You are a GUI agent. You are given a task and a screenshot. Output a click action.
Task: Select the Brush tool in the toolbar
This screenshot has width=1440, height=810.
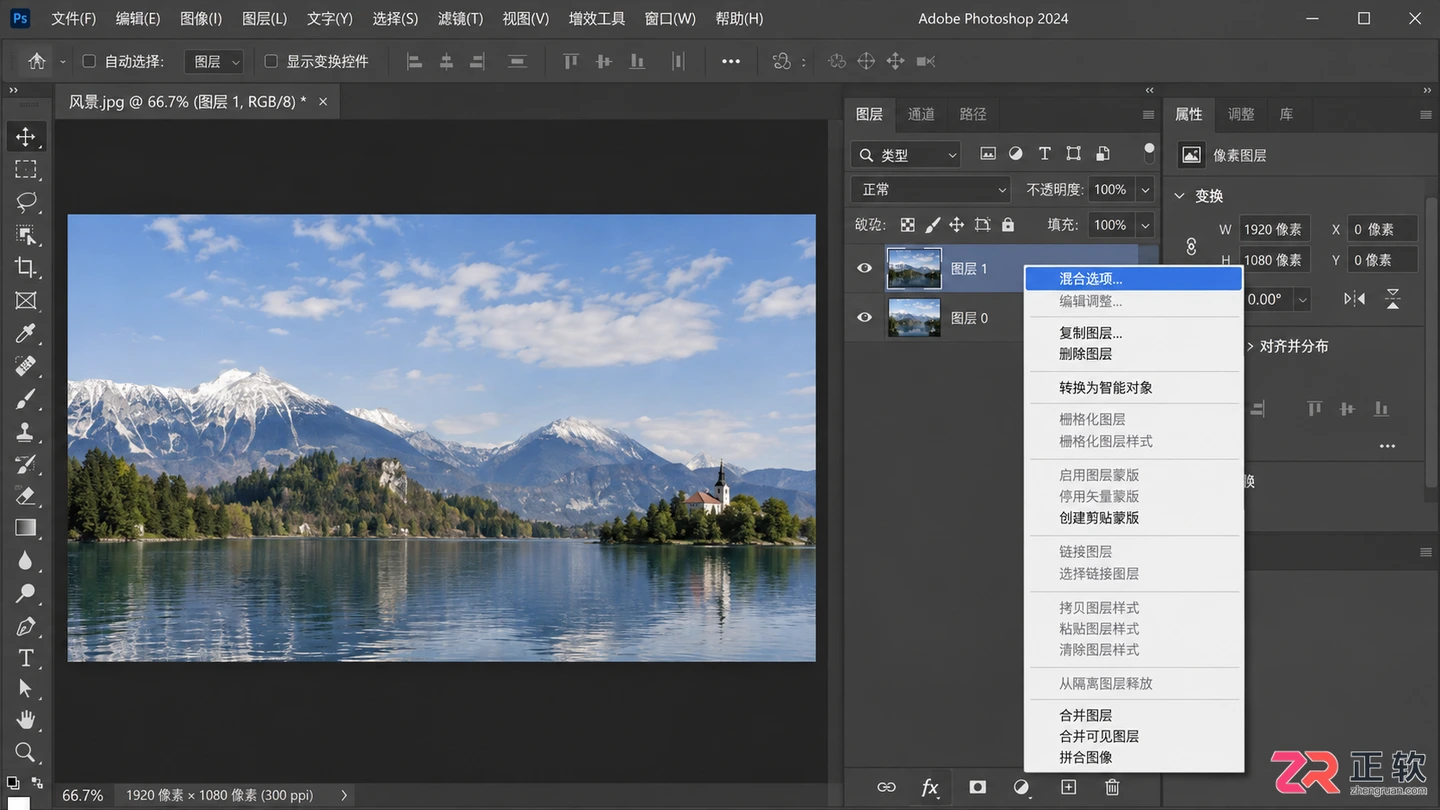pos(26,399)
